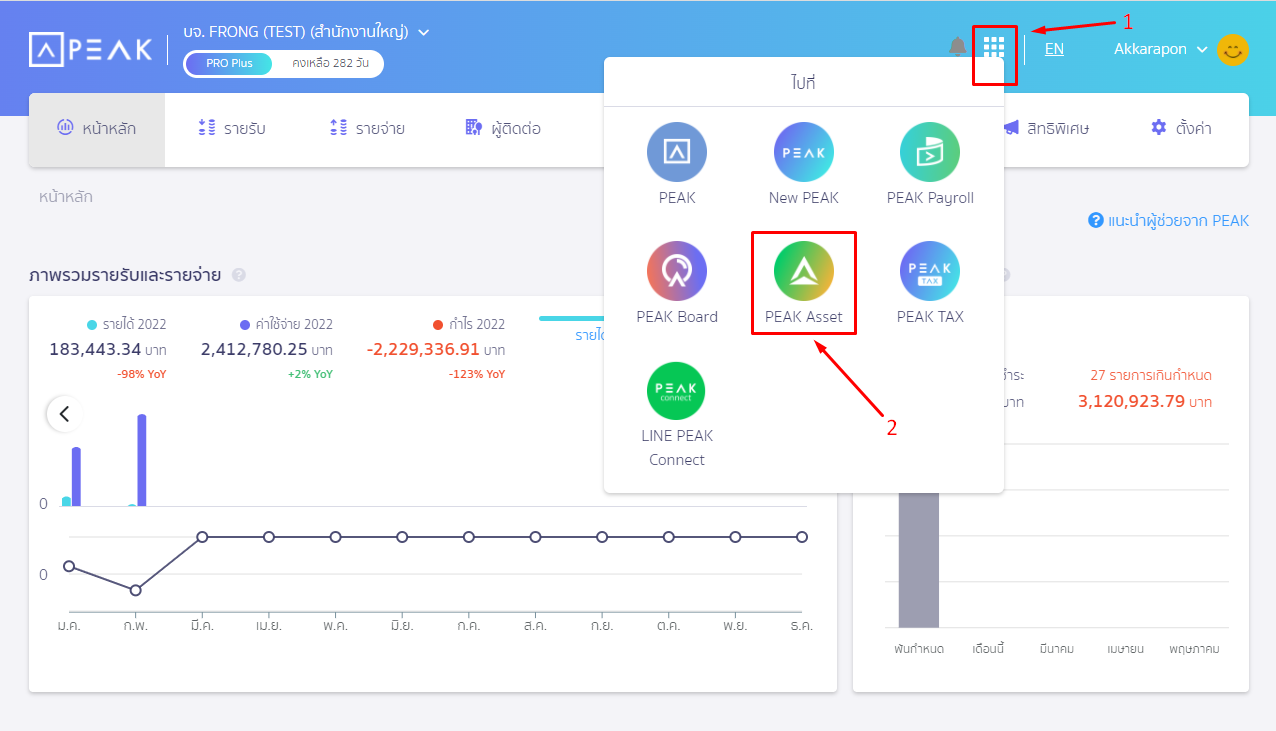Screen dimensions: 1276x731
Task: Click the ม.ค. profit line point
Action: pos(69,566)
